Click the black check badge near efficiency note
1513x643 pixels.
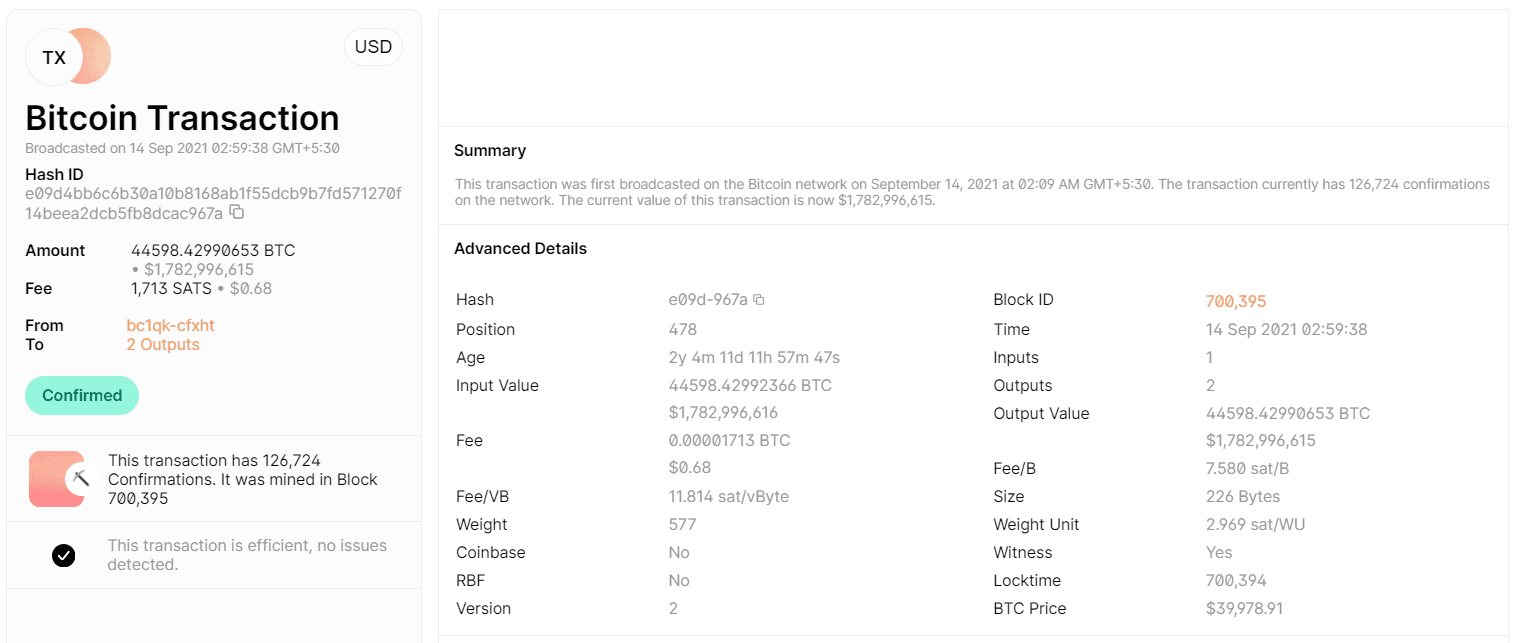pos(64,555)
